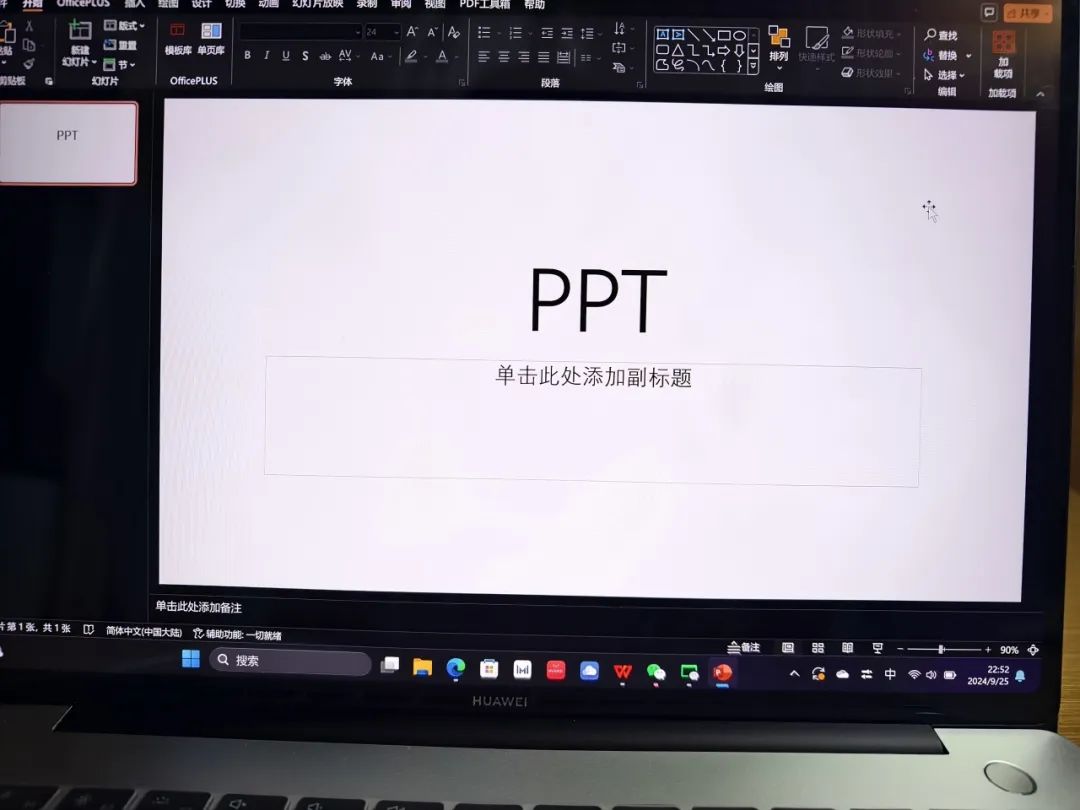The width and height of the screenshot is (1080, 810).
Task: Open the font name combo box
Action: 300,32
